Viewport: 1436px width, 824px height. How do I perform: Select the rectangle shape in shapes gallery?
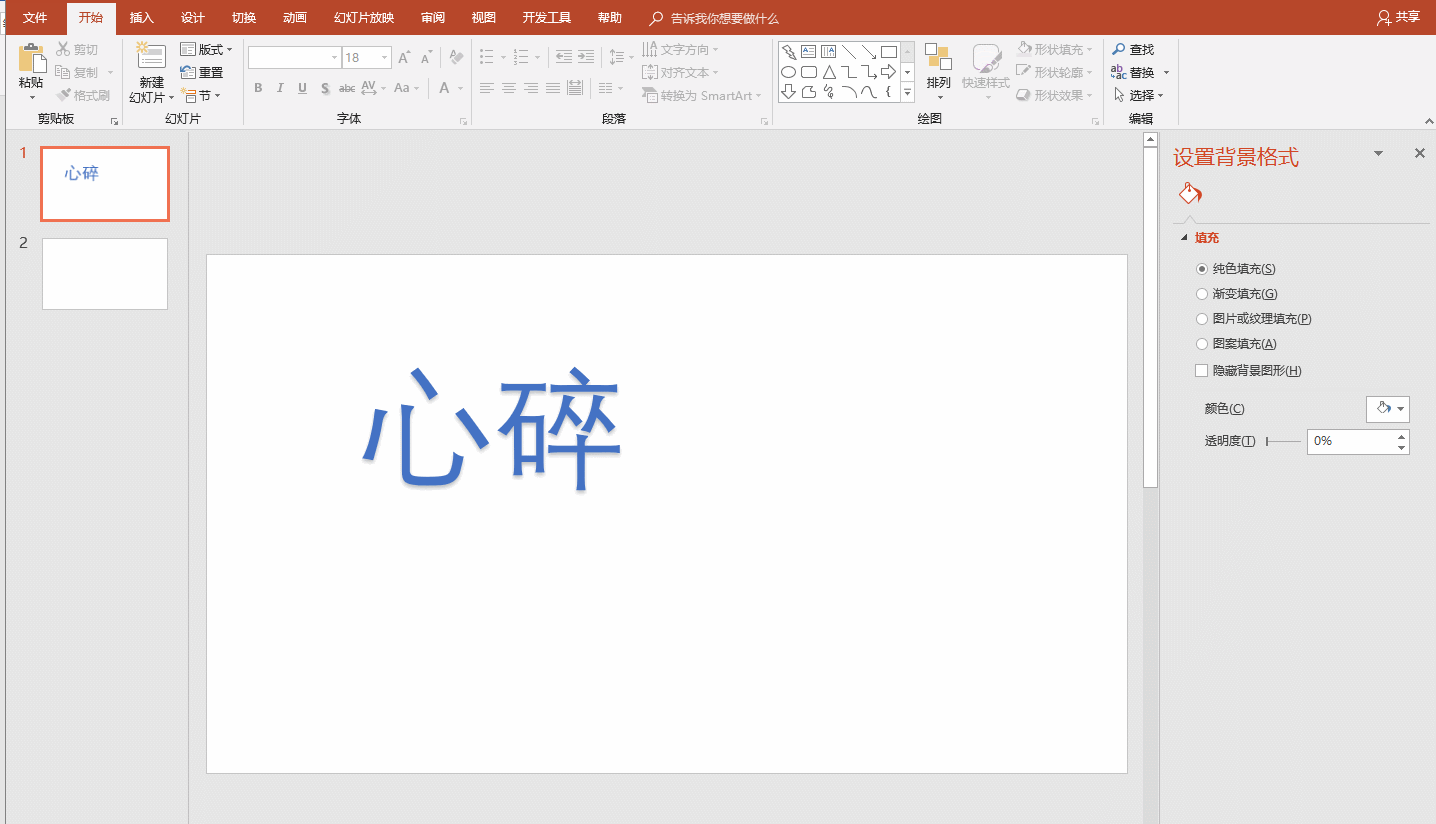tap(888, 52)
